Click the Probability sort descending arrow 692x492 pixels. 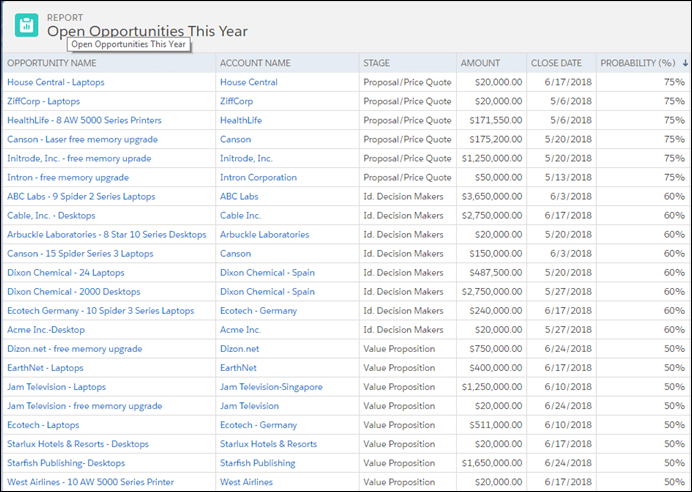pos(685,63)
